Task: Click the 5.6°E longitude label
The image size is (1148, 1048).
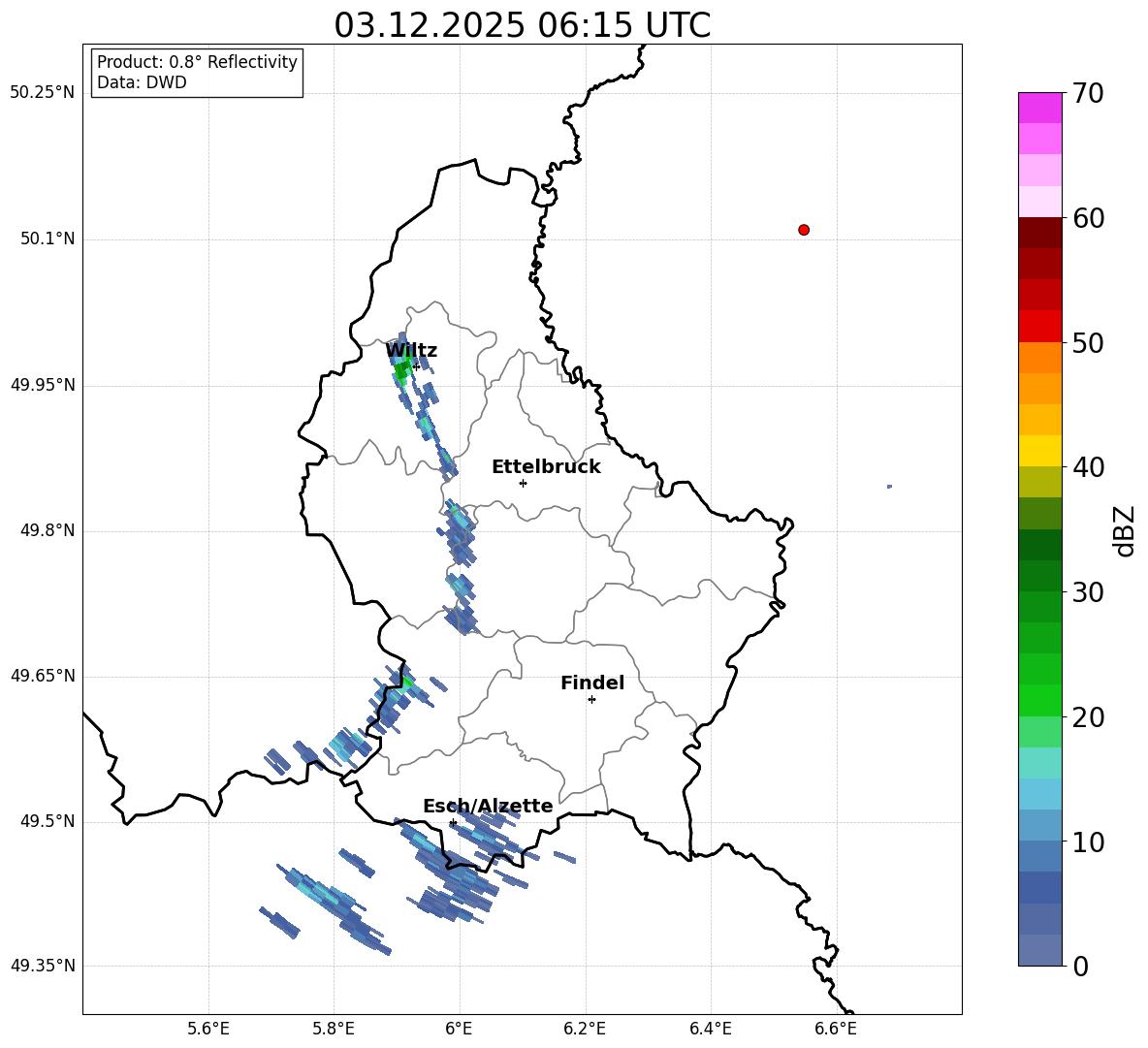Action: click(x=208, y=1029)
